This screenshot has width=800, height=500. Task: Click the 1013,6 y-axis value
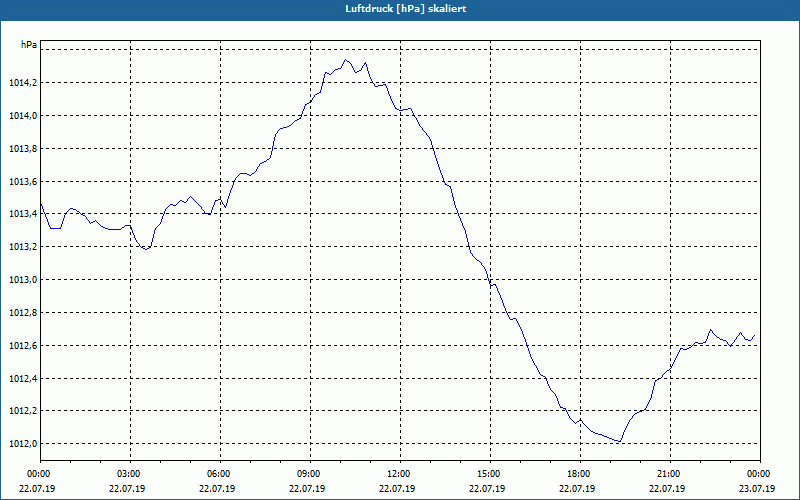[x=23, y=182]
